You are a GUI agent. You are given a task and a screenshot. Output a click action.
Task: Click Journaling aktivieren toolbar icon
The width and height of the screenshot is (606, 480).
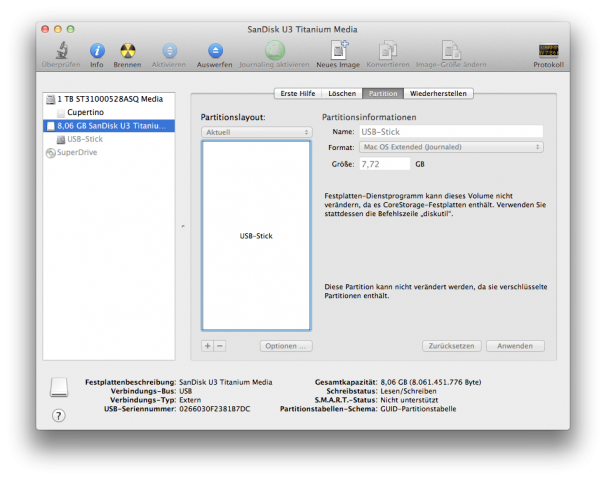point(274,50)
